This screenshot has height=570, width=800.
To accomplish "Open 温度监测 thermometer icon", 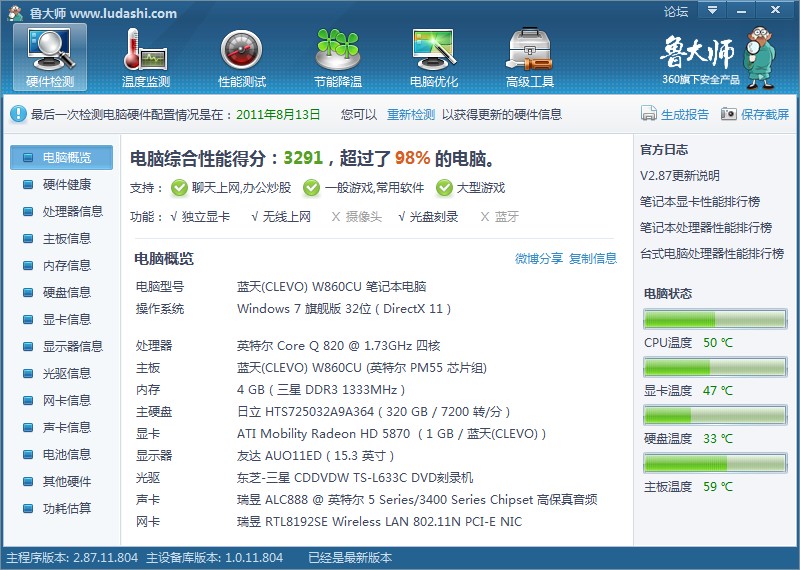I will point(145,50).
